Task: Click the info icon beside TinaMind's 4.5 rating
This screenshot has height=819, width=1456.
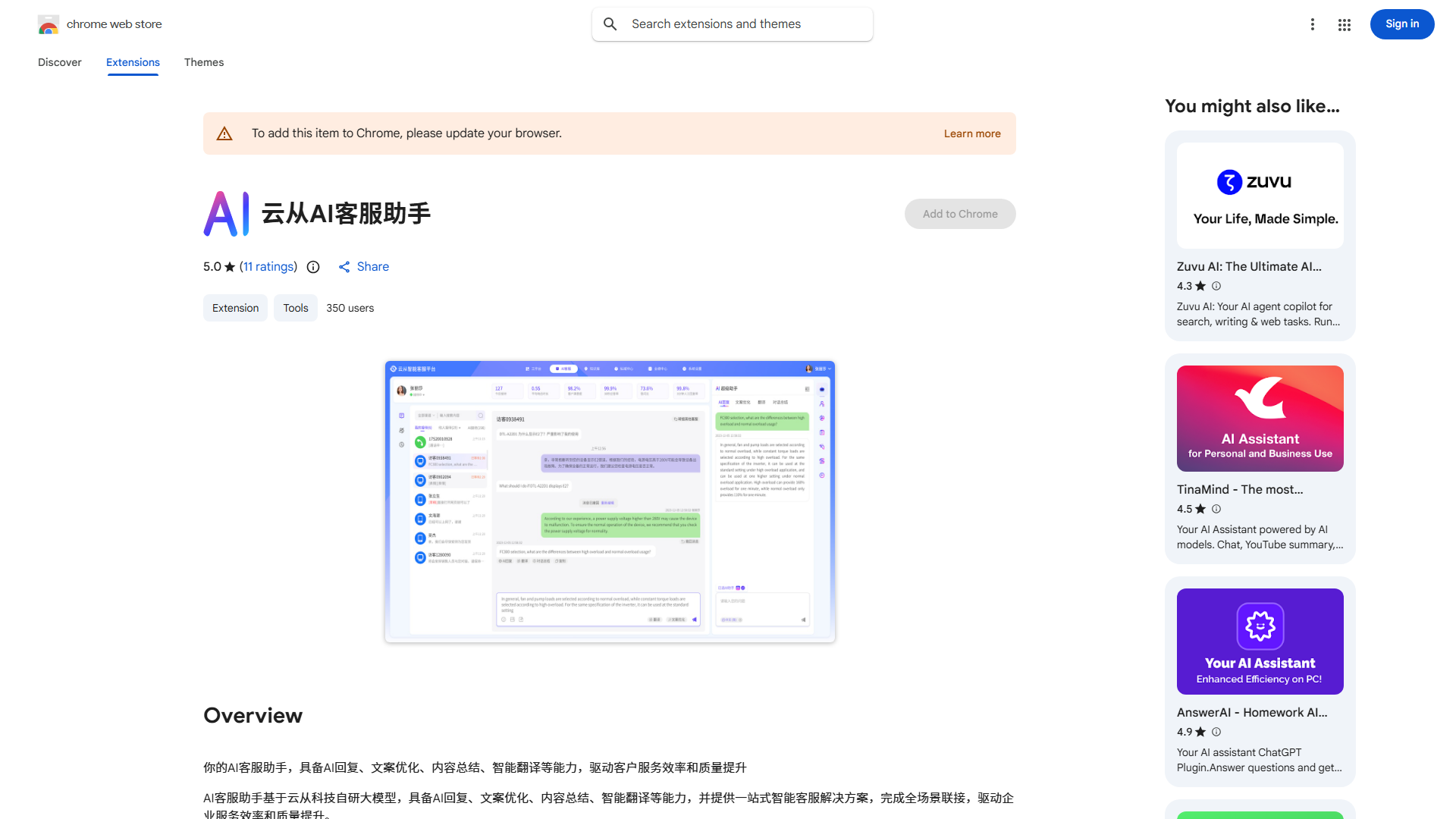Action: tap(1216, 509)
